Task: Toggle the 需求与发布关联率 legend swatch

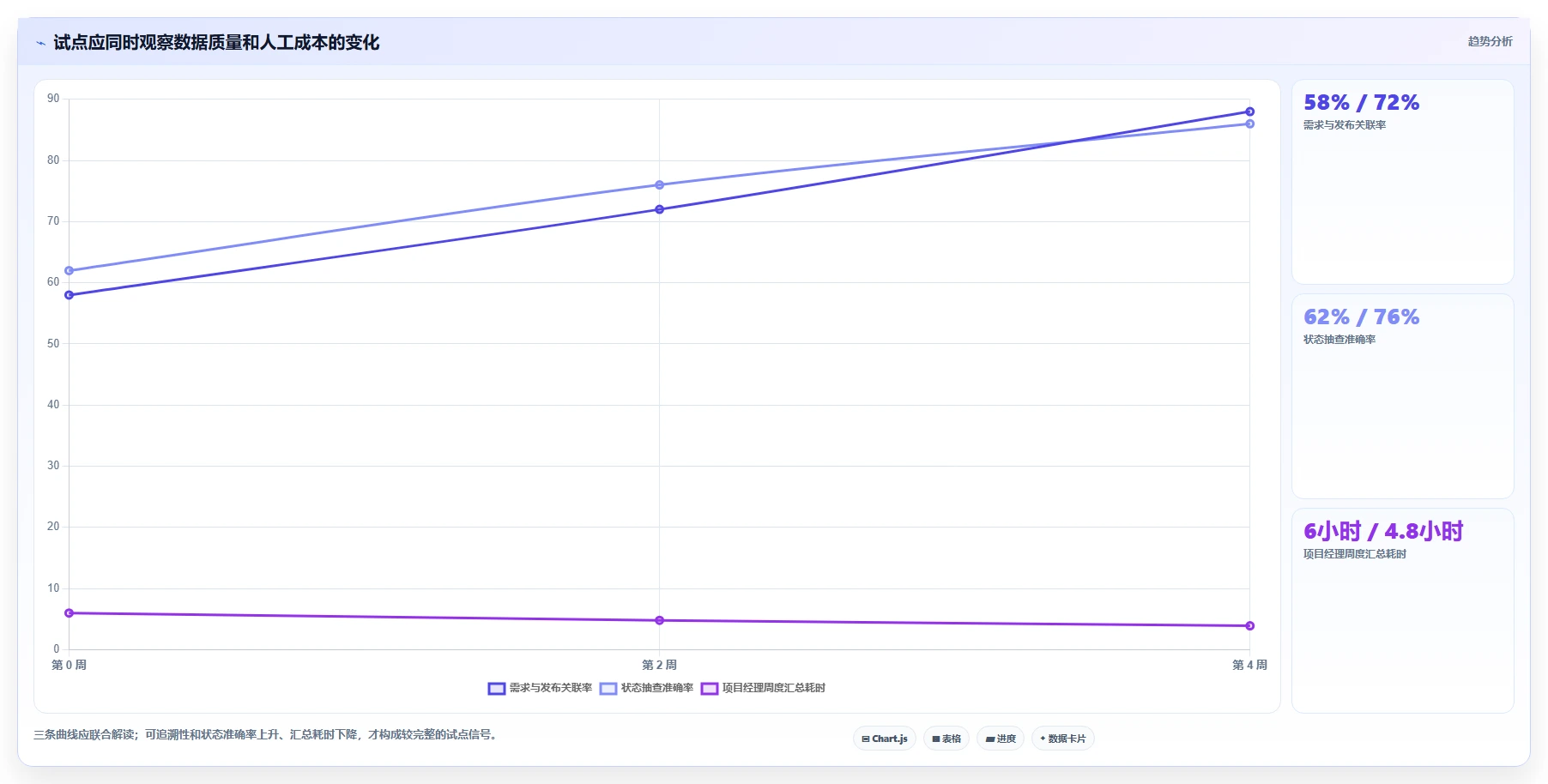Action: click(496, 688)
